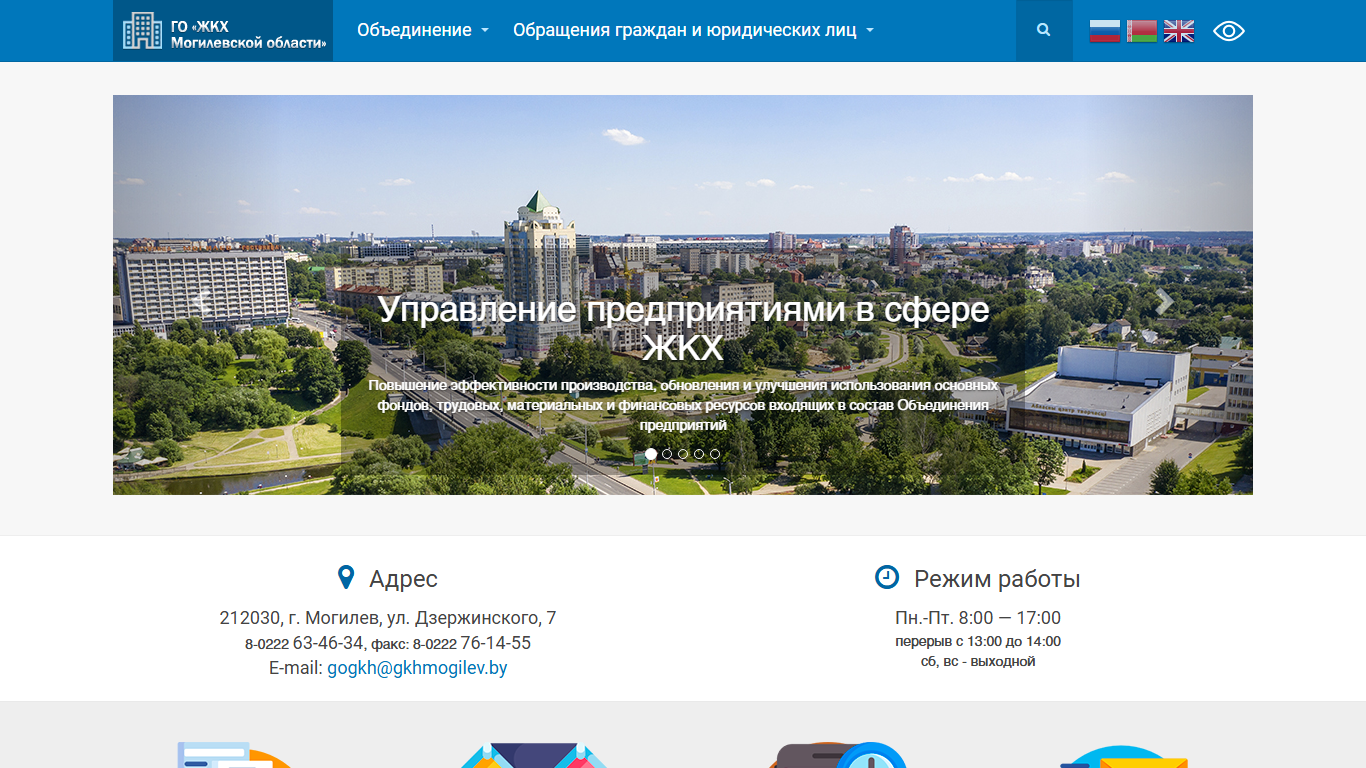Click сб, вс - выходной text
1366x768 pixels.
click(x=978, y=662)
